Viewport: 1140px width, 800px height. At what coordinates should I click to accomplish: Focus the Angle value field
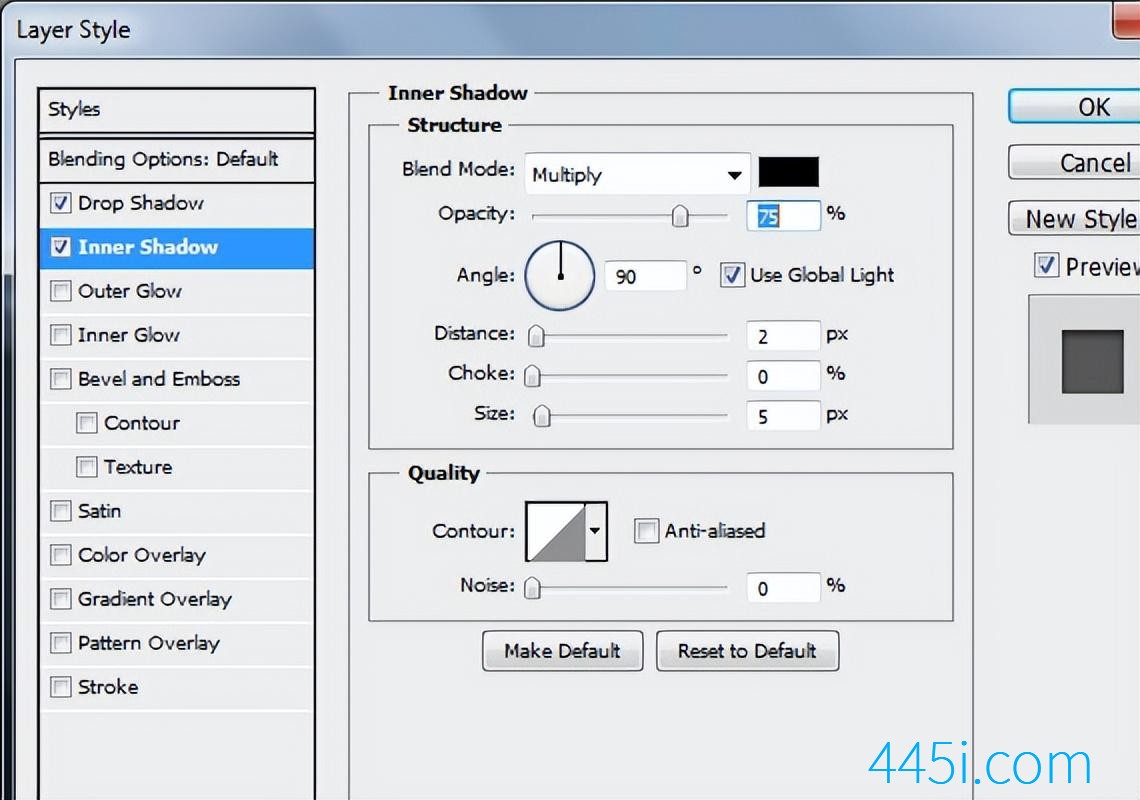[645, 276]
